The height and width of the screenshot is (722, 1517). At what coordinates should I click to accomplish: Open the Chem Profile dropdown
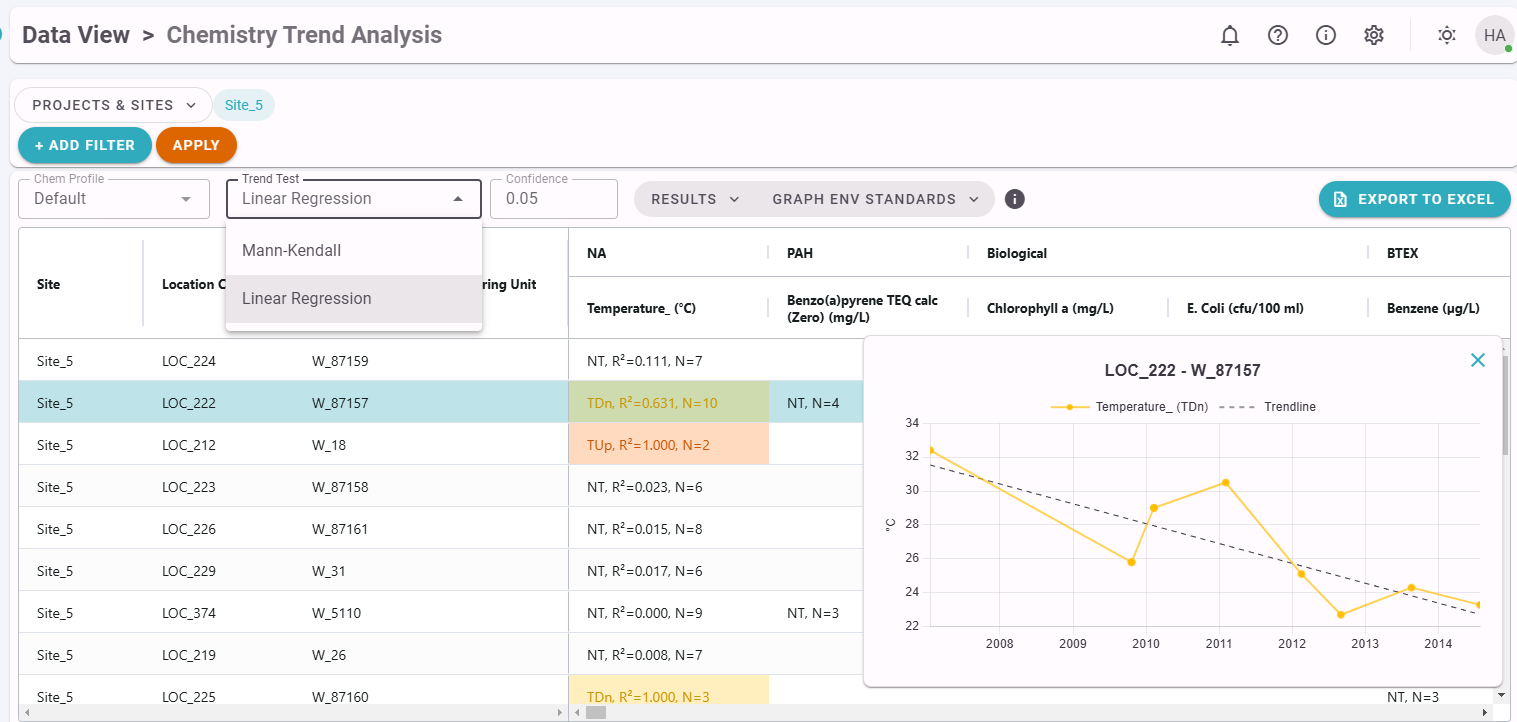tap(114, 199)
